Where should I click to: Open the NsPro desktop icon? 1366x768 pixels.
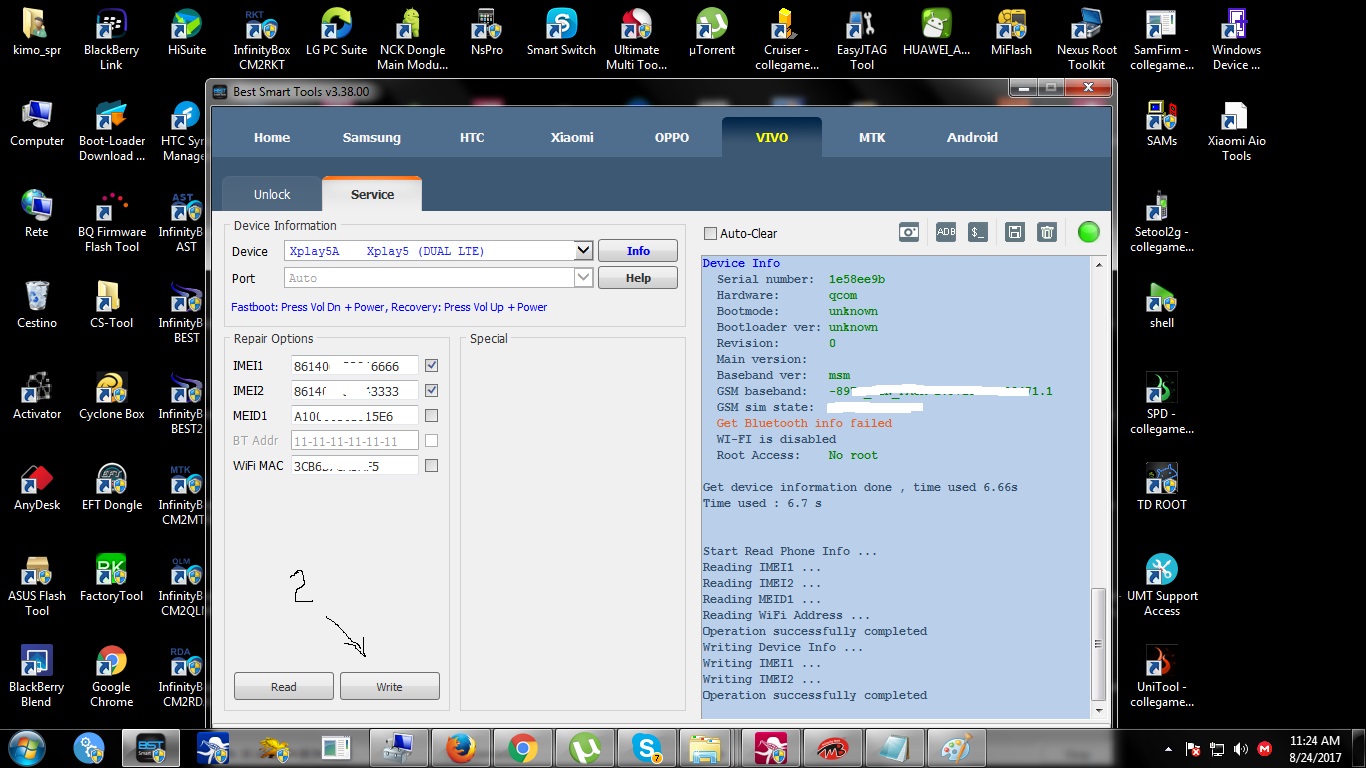point(487,33)
